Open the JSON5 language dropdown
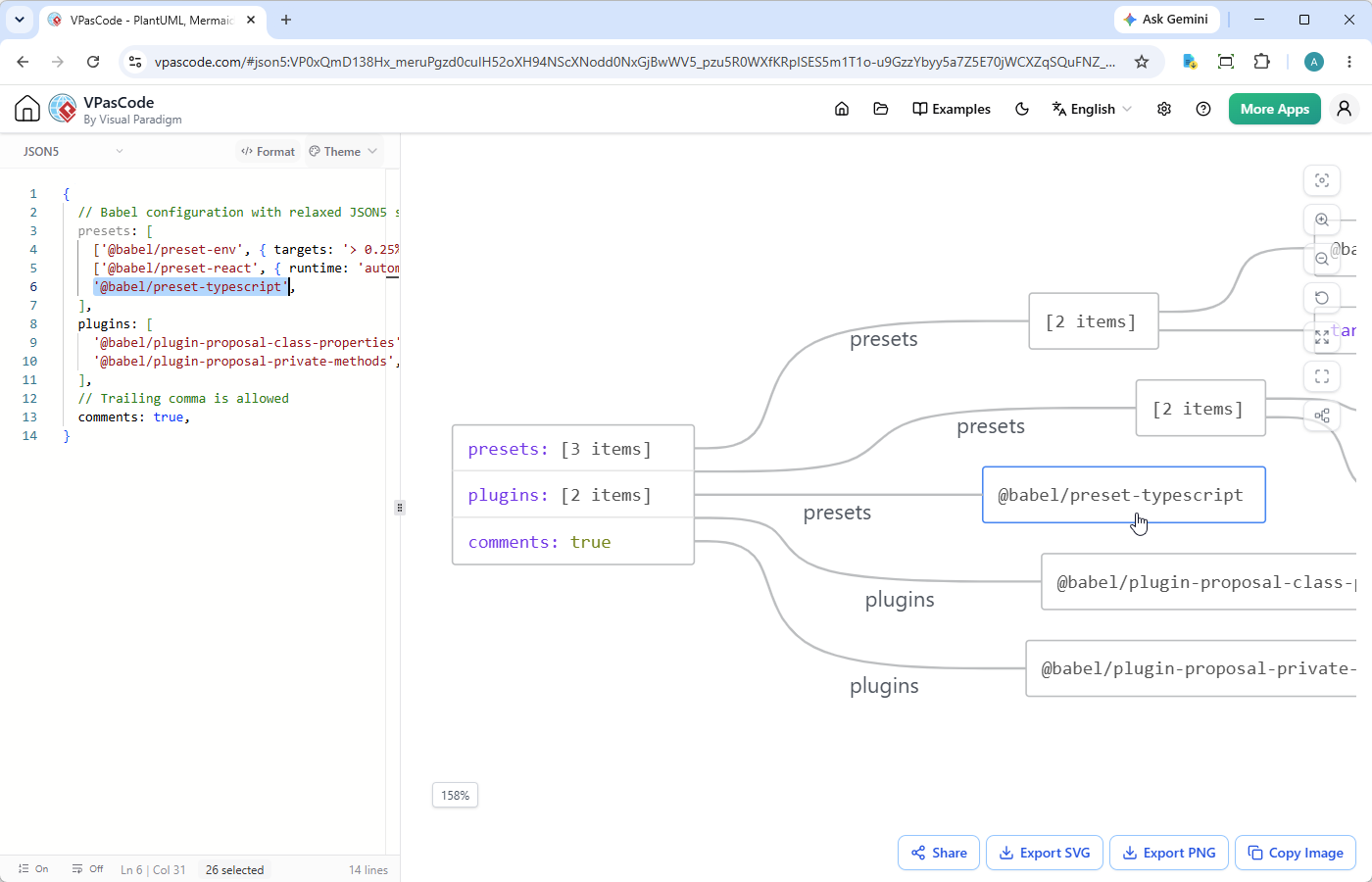 point(73,151)
